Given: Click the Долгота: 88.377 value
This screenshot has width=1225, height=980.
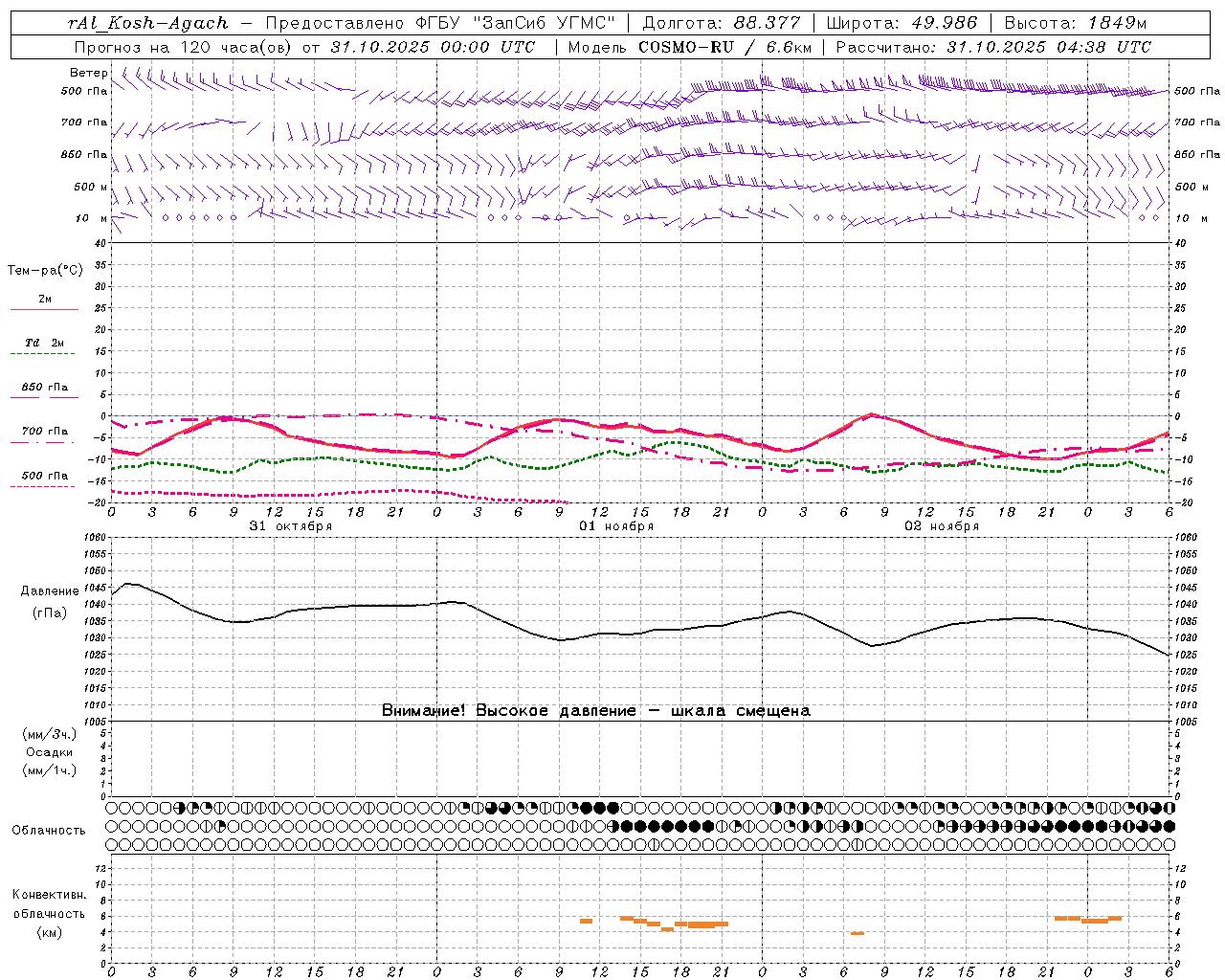Looking at the screenshot, I should [x=721, y=23].
